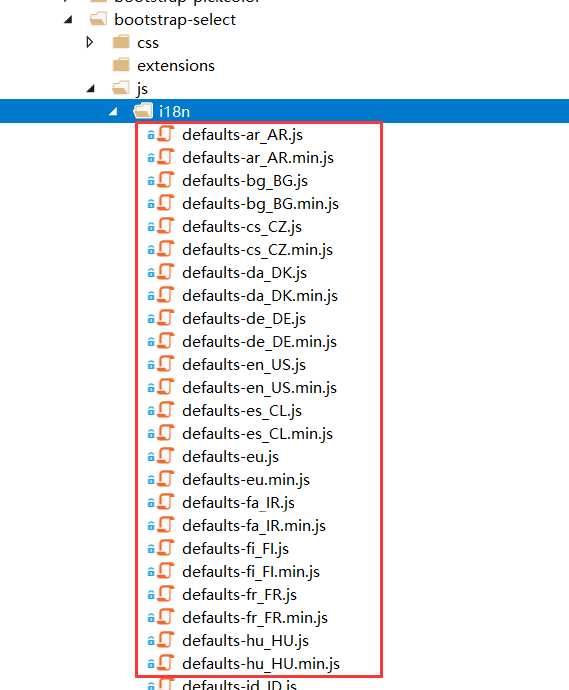Click the script icon of defaults-bg_BG.min.js
This screenshot has height=690, width=569.
pos(166,203)
